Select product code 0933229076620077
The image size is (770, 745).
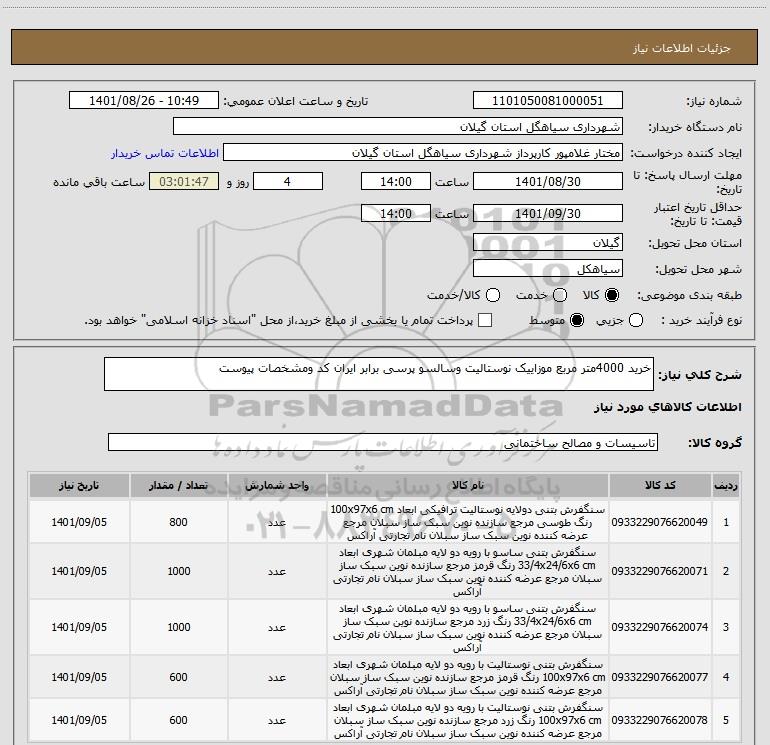pyautogui.click(x=660, y=677)
